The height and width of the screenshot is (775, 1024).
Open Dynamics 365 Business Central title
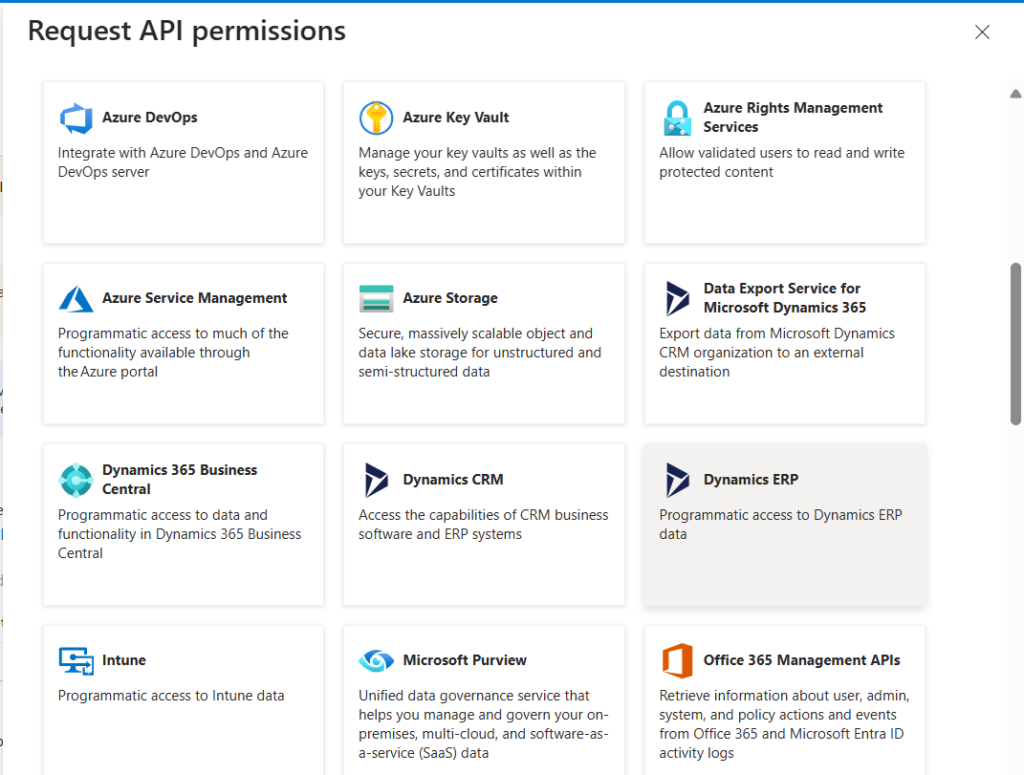(180, 480)
